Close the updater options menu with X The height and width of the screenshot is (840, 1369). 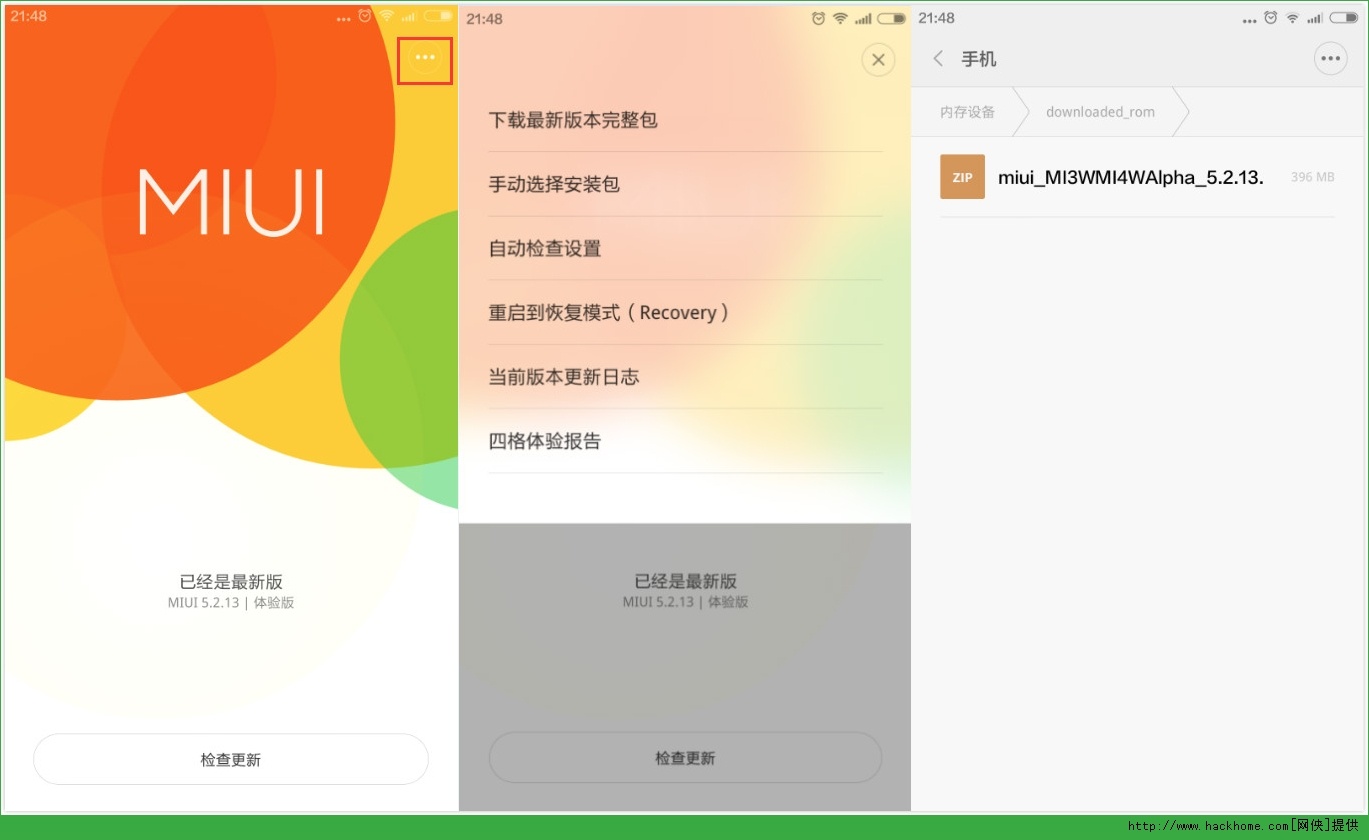click(878, 60)
